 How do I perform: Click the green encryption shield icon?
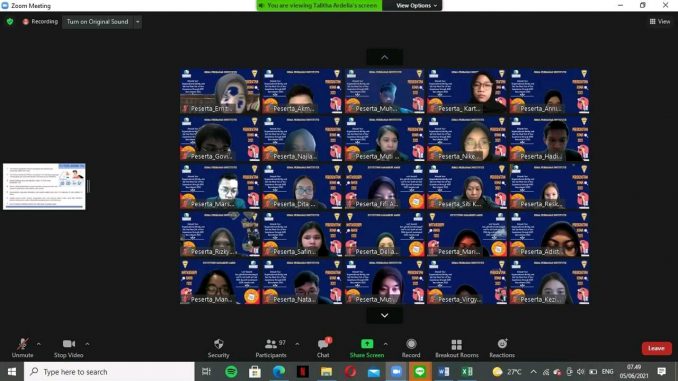point(10,22)
